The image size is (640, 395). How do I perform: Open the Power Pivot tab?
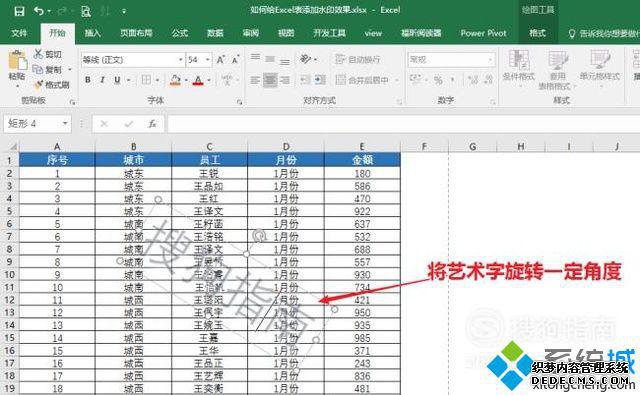[x=484, y=33]
